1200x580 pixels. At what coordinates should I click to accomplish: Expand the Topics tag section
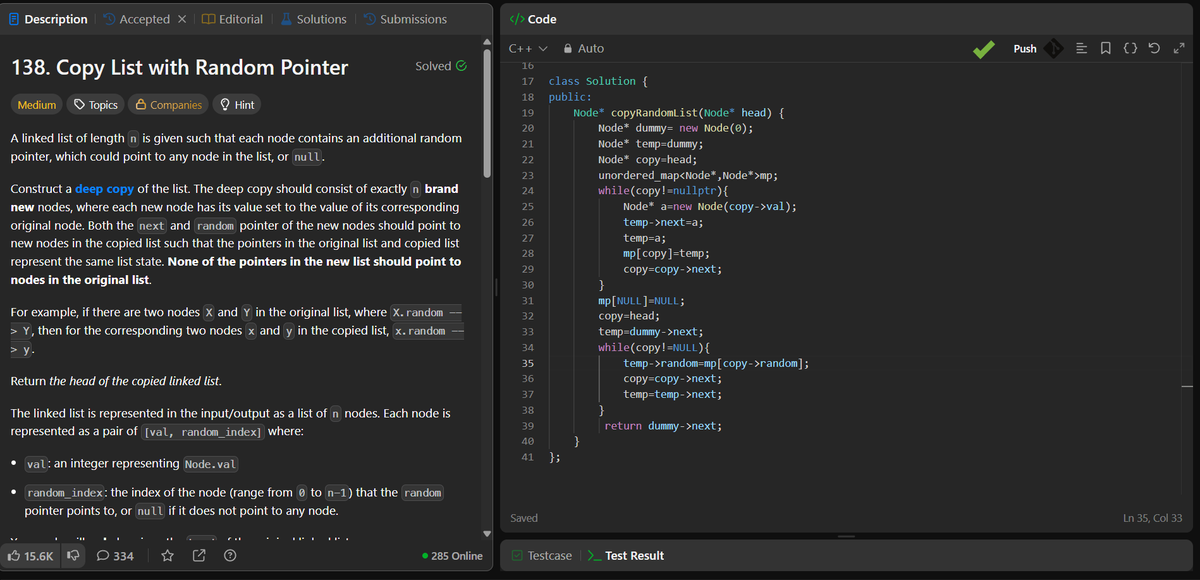(96, 105)
